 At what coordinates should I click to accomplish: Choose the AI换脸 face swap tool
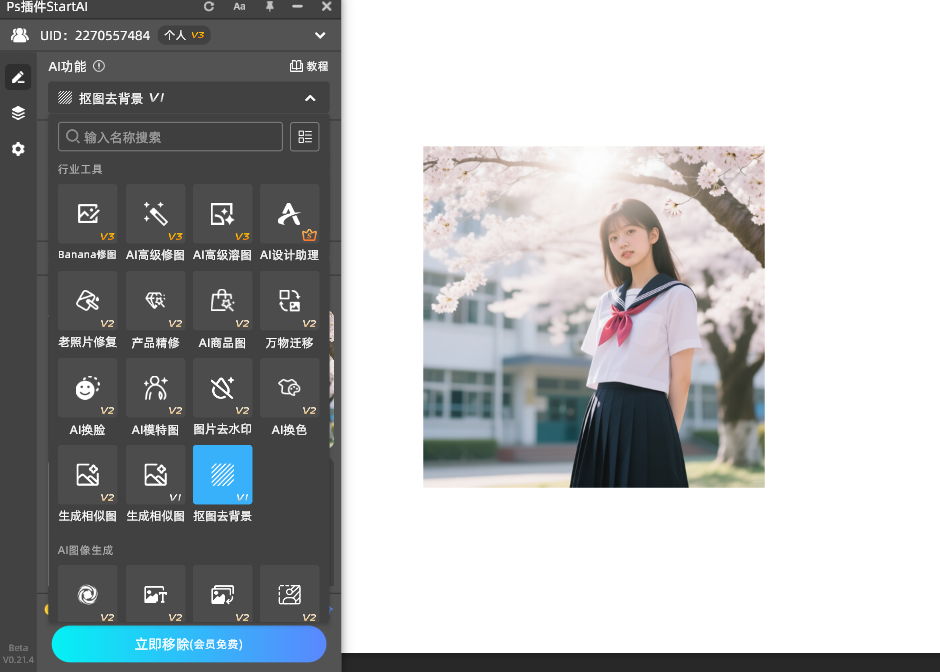[88, 388]
